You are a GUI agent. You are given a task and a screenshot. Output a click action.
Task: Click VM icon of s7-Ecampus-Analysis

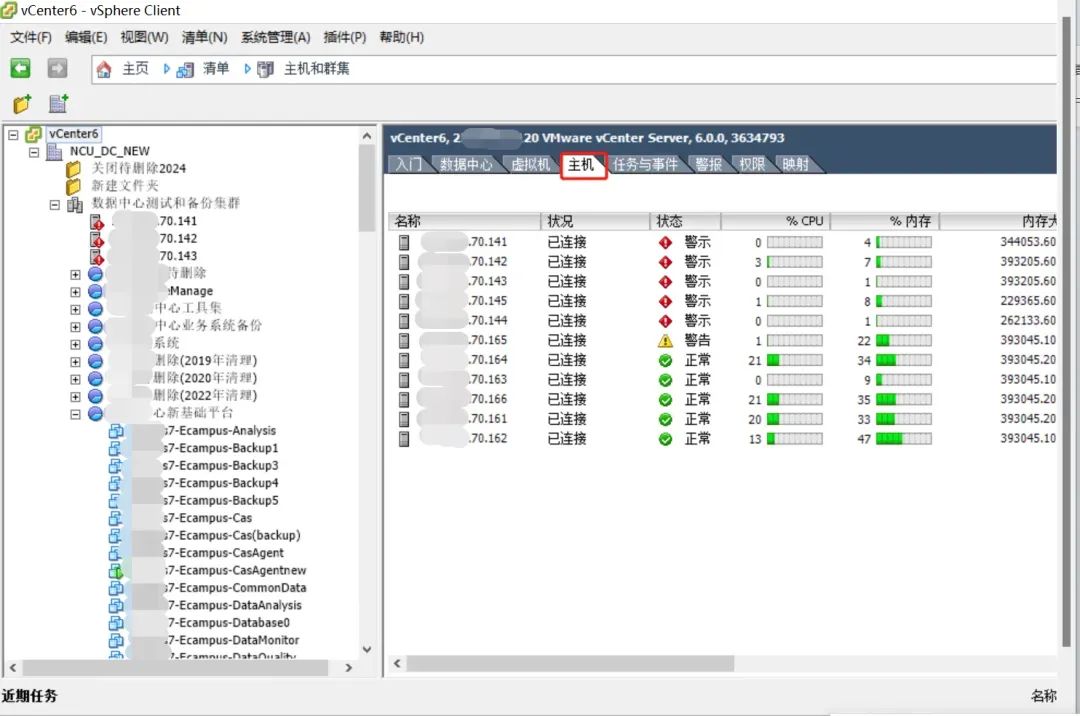click(116, 431)
